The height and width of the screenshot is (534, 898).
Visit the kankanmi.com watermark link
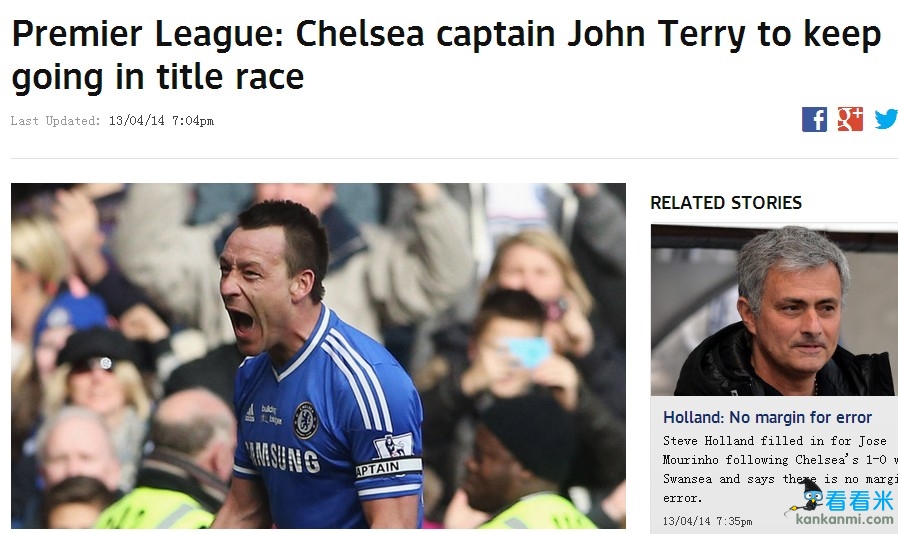click(844, 519)
